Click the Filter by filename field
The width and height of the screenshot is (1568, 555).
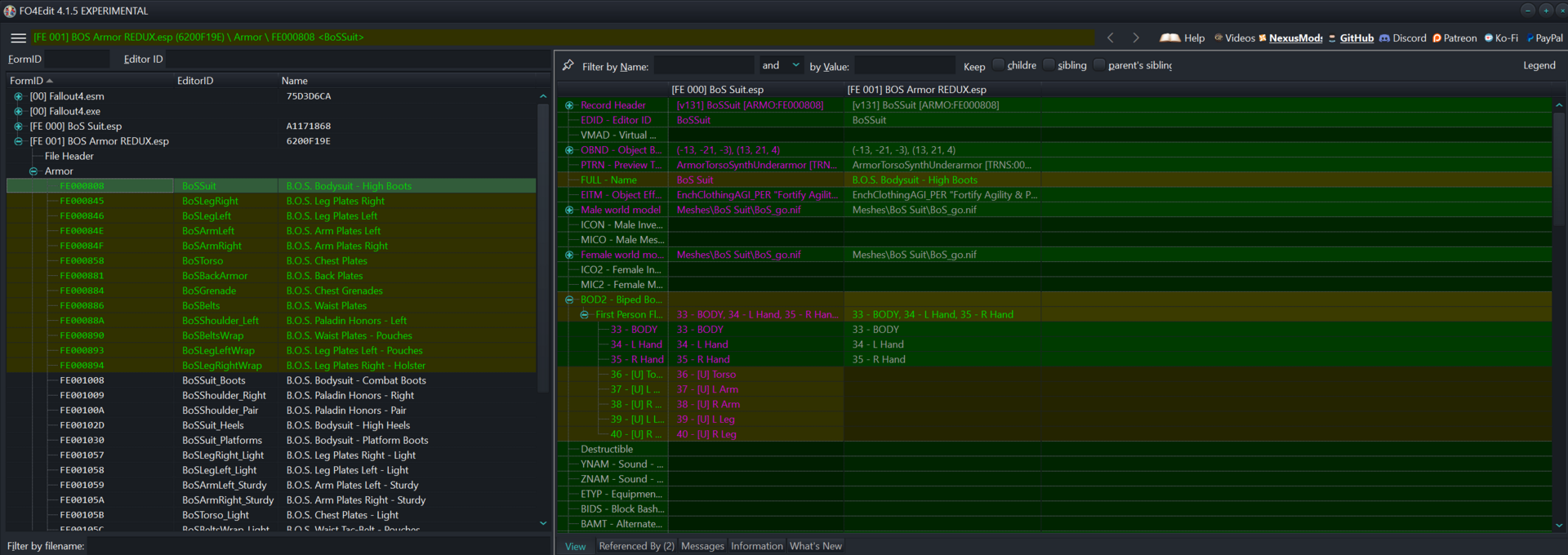[x=318, y=546]
